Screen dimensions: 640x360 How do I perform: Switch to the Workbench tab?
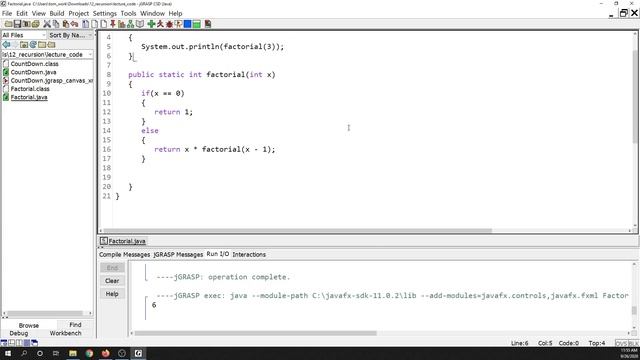(65, 333)
